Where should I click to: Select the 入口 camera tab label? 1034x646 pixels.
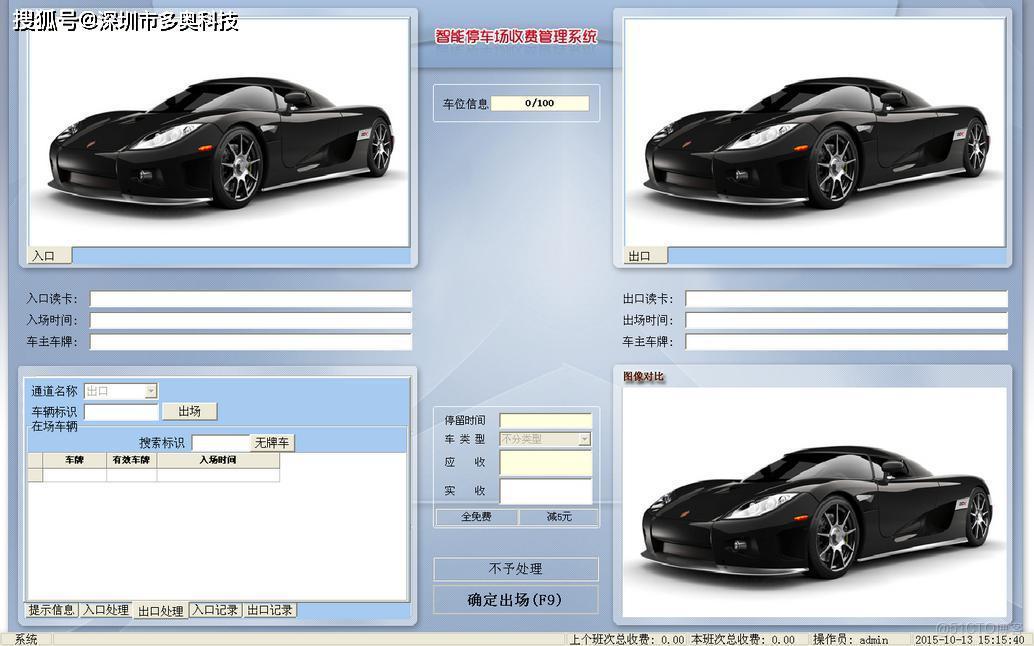coord(44,256)
